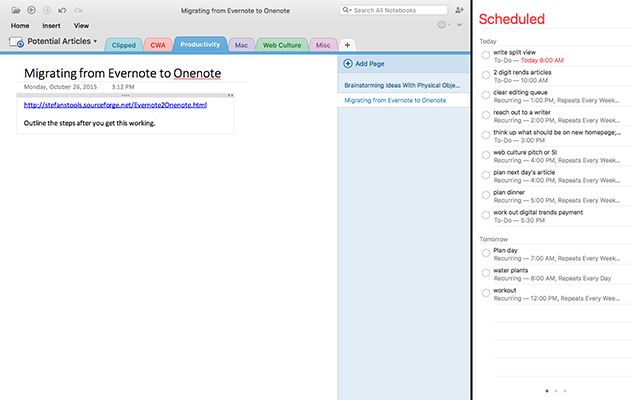The width and height of the screenshot is (640, 400).
Task: Switch to the Mac section tab
Action: point(241,45)
